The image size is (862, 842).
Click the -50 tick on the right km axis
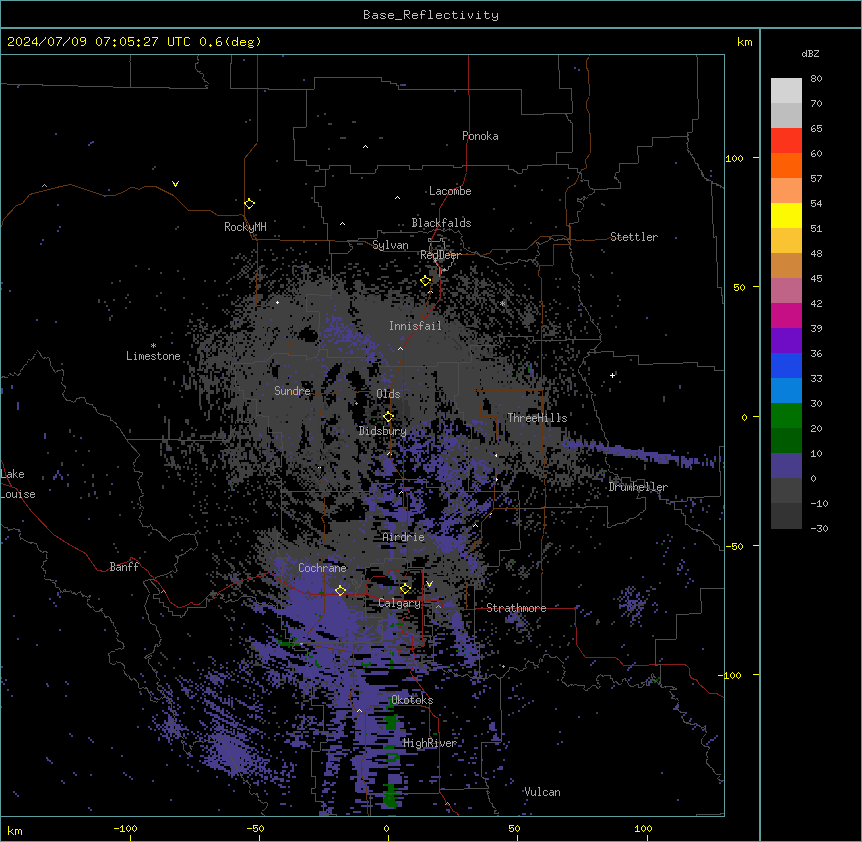point(734,546)
